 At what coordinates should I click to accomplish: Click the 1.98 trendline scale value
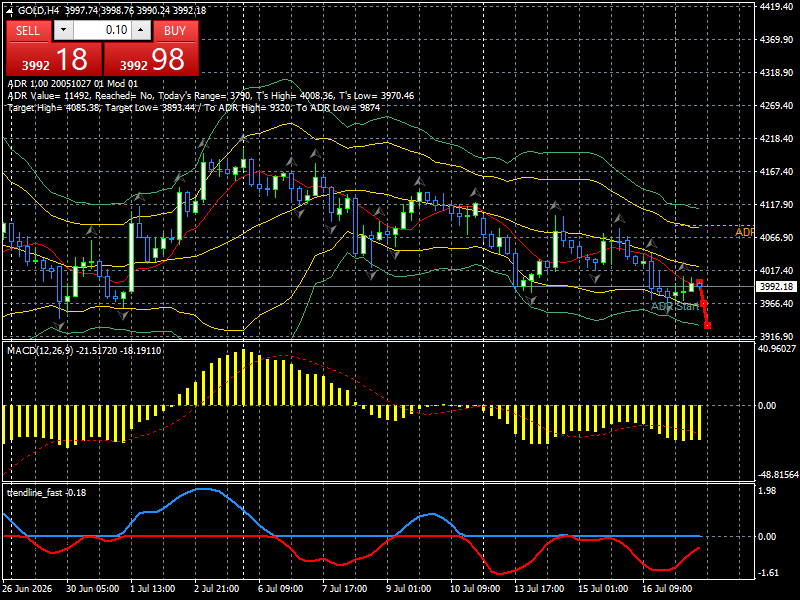pos(767,491)
